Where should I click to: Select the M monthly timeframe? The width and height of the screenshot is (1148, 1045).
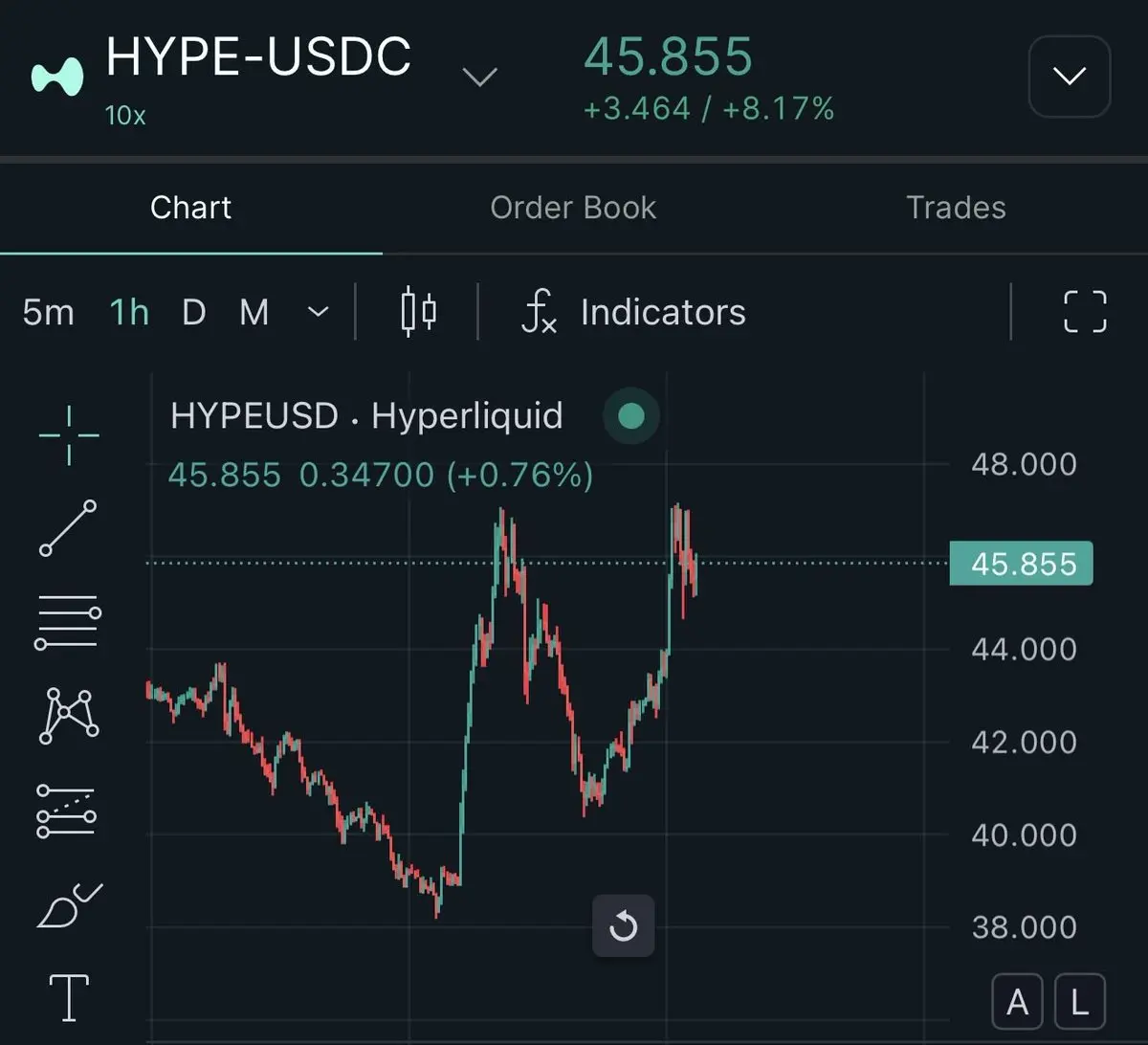point(254,312)
